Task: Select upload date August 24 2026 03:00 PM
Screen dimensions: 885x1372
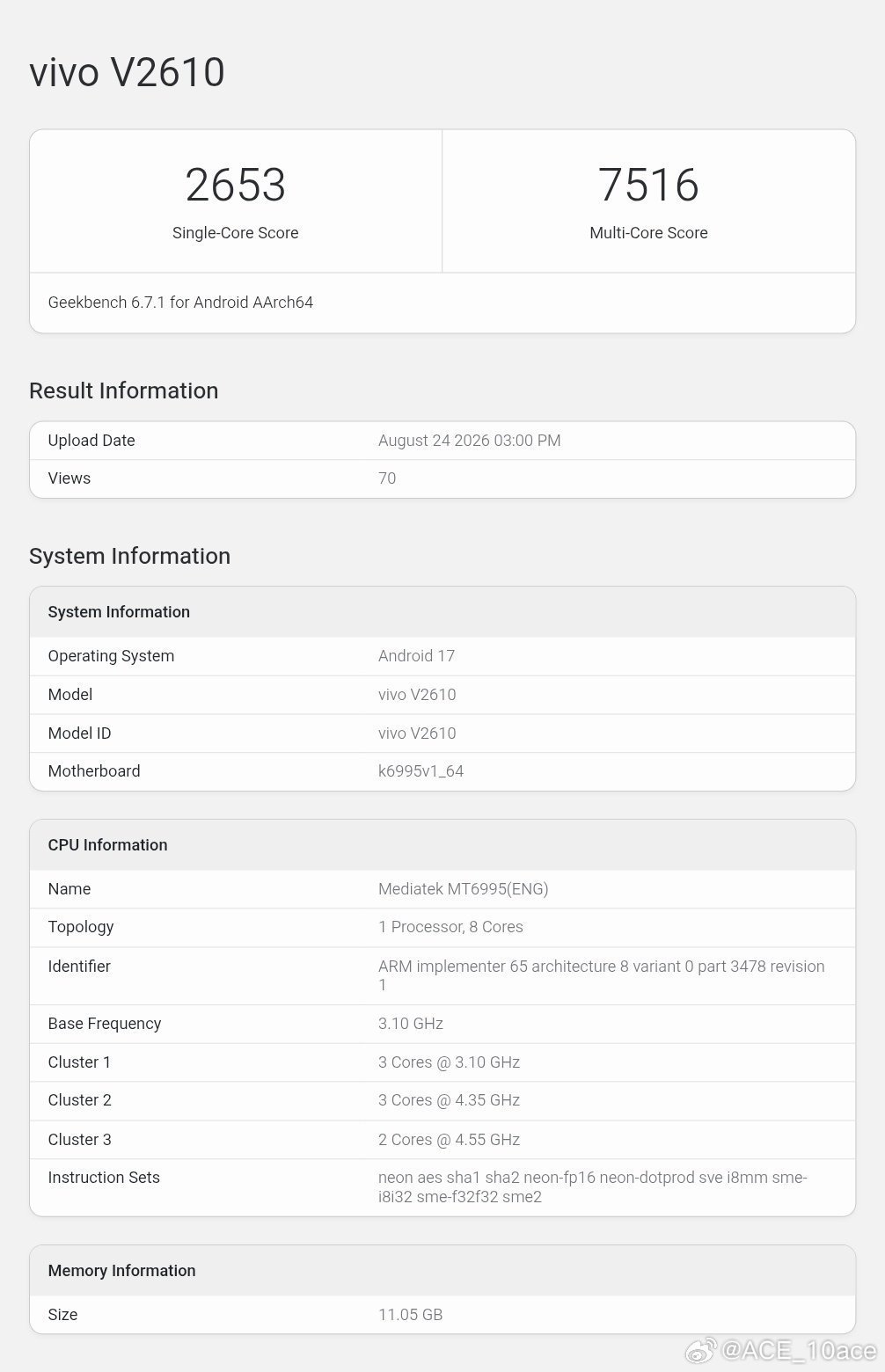Action: pyautogui.click(x=469, y=441)
